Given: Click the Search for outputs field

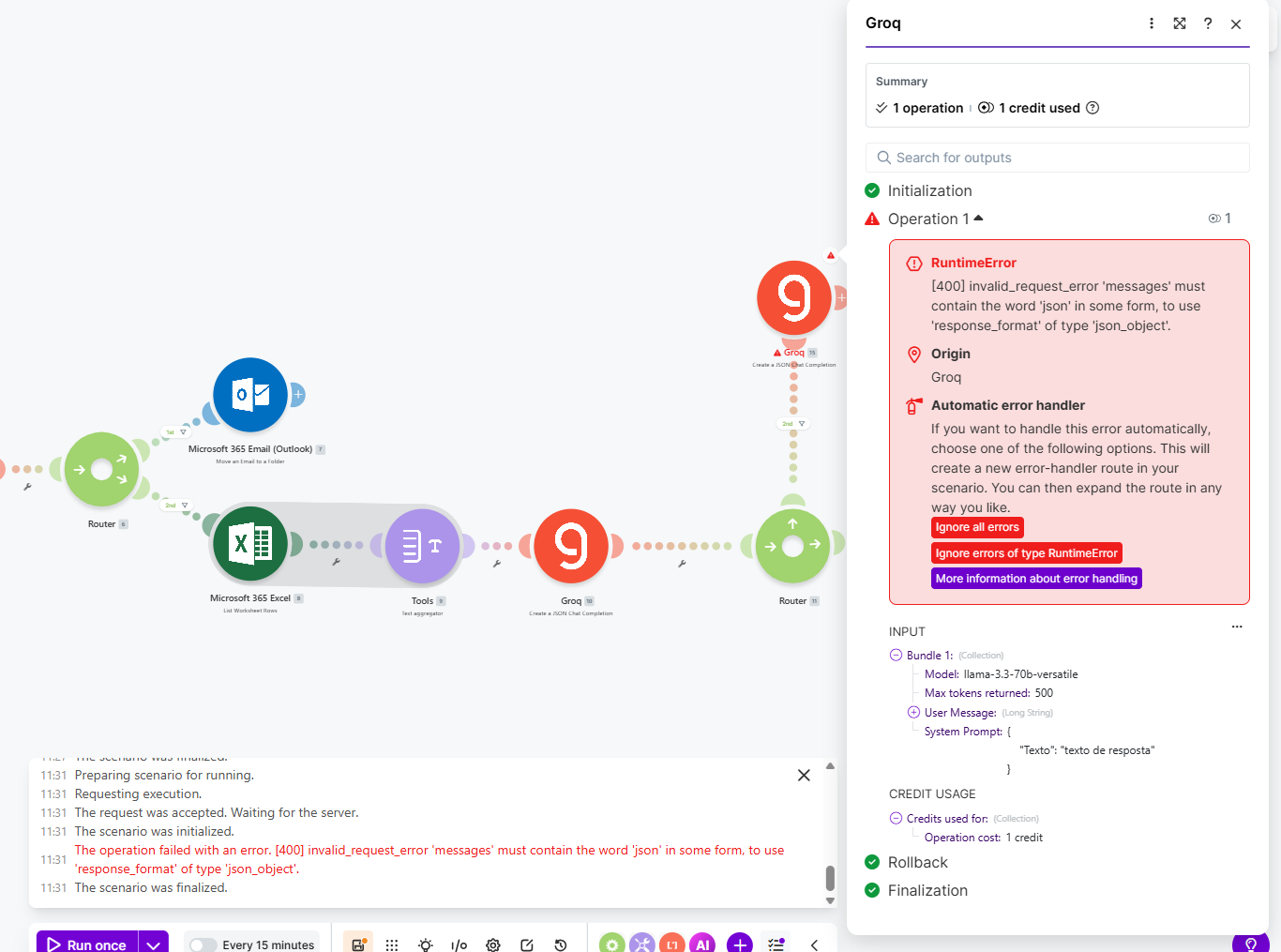Looking at the screenshot, I should (1058, 158).
